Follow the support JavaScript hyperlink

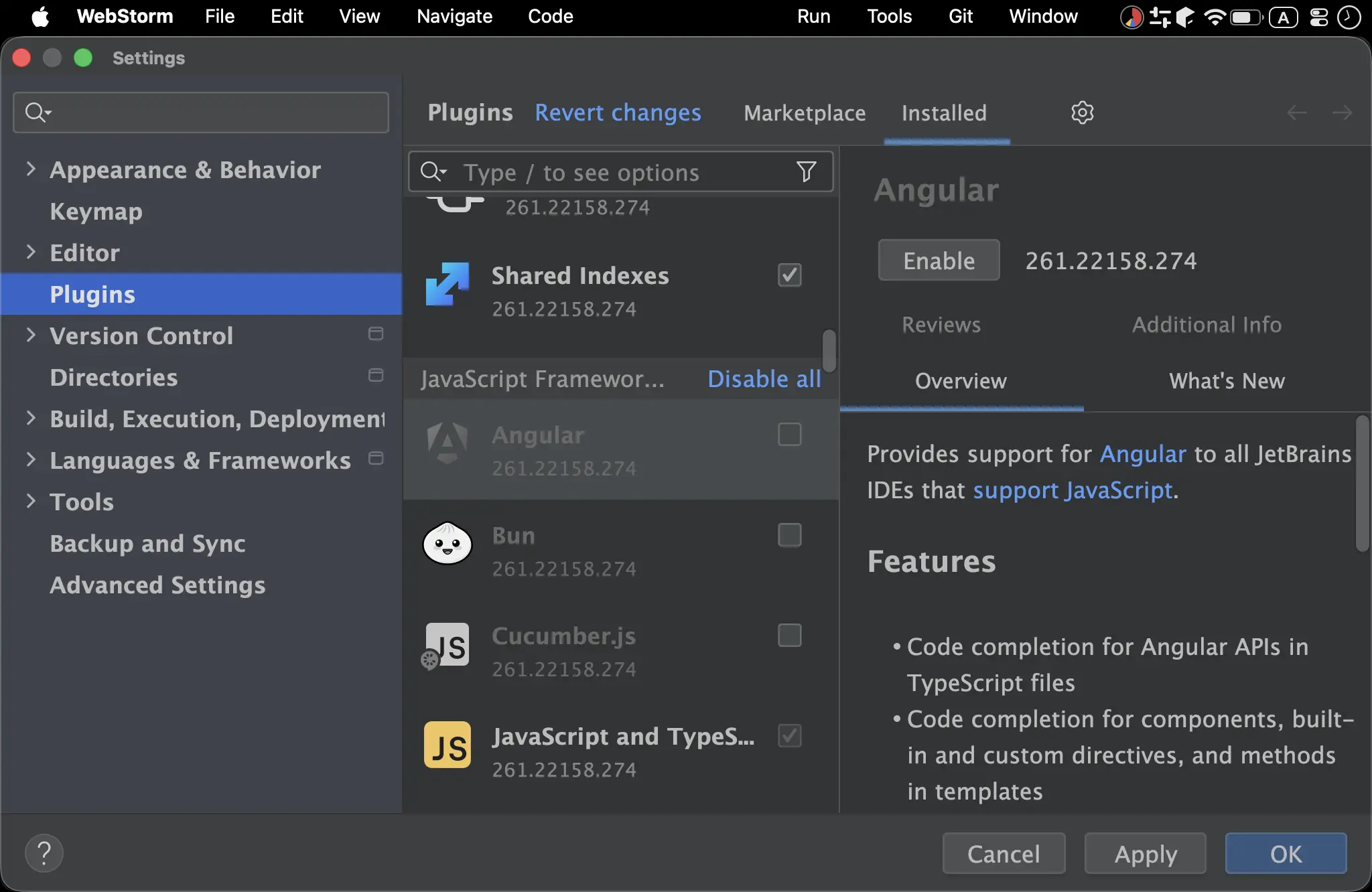pos(1073,490)
